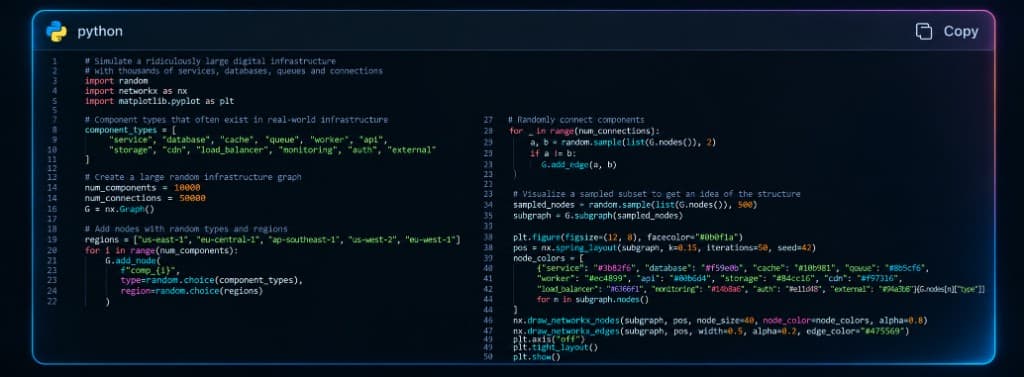The height and width of the screenshot is (377, 1024).
Task: Click the "python" language label
Action: [x=100, y=31]
